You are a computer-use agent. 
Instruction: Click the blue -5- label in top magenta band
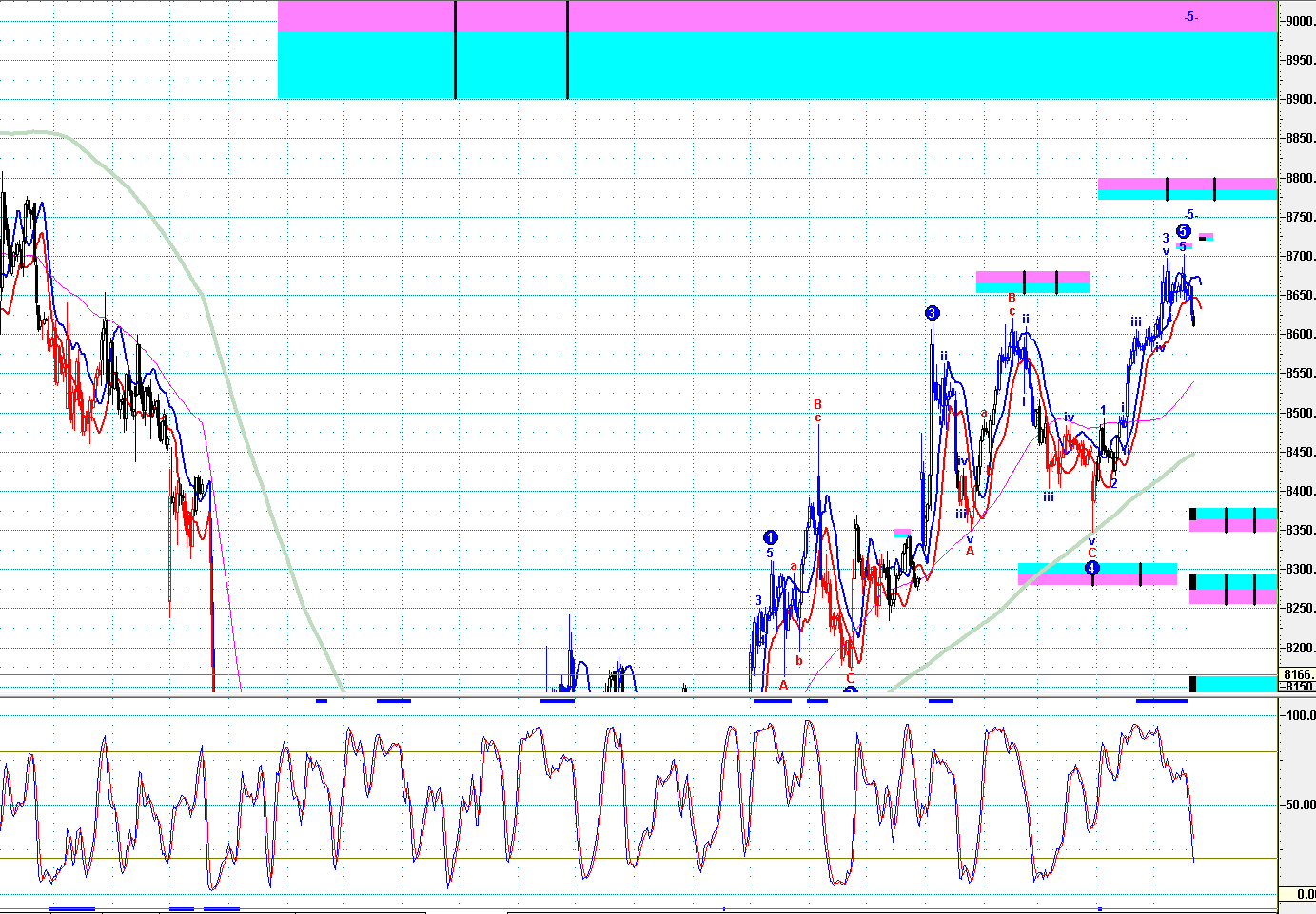pyautogui.click(x=1190, y=17)
